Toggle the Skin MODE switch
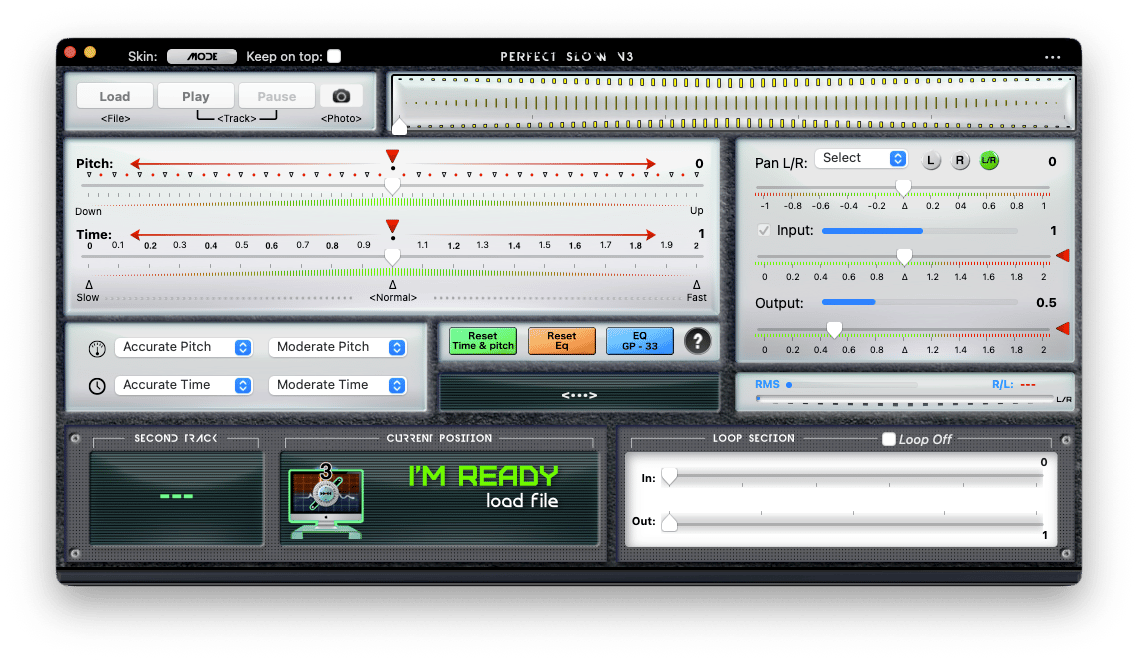1138x660 pixels. click(202, 56)
